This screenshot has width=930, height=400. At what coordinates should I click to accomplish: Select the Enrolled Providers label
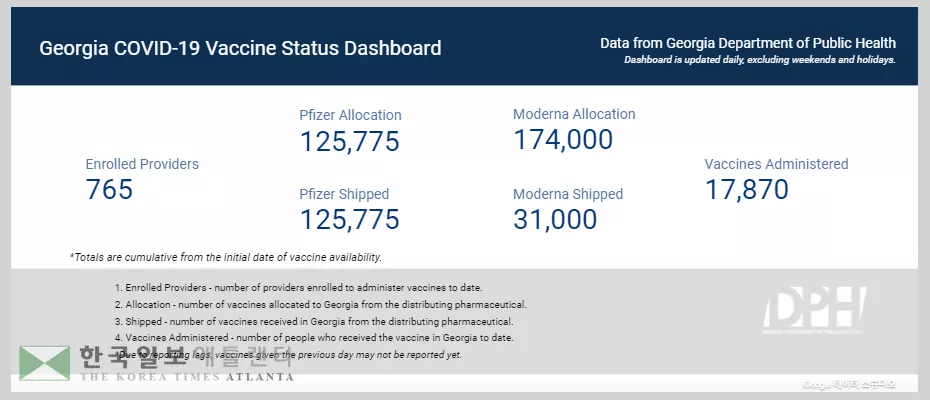(x=142, y=164)
